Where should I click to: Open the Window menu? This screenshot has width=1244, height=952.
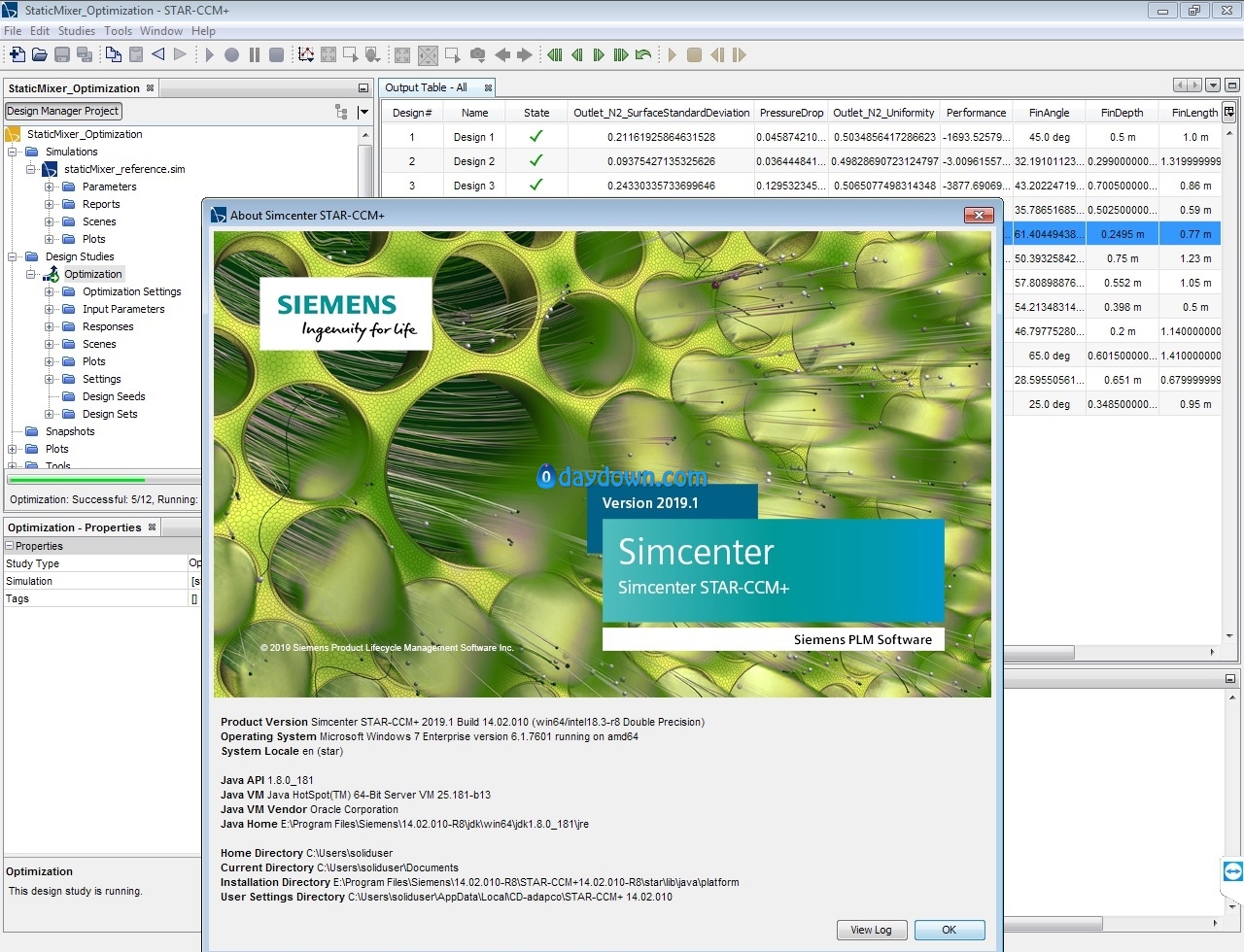[161, 31]
